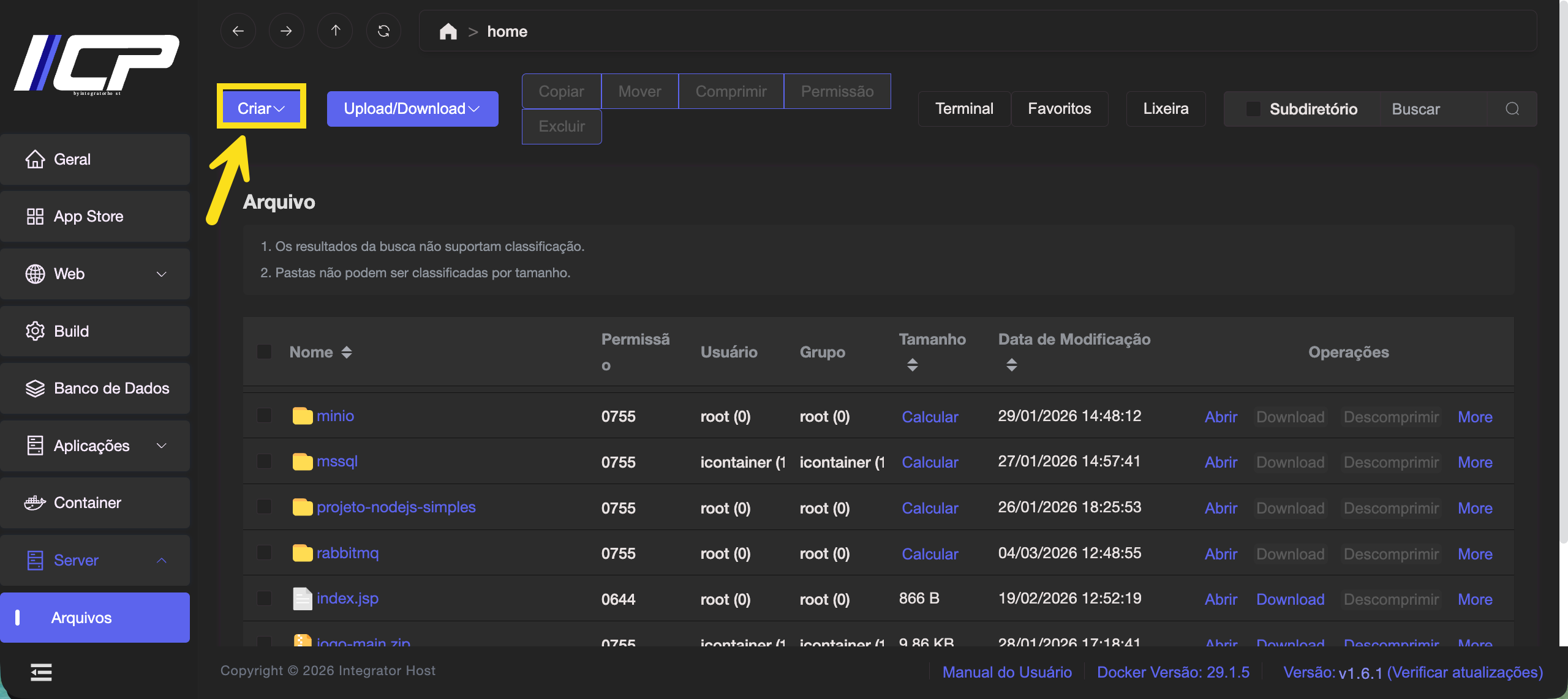Image resolution: width=1568 pixels, height=699 pixels.
Task: Open the App Store sidebar item
Action: pyautogui.click(x=95, y=216)
